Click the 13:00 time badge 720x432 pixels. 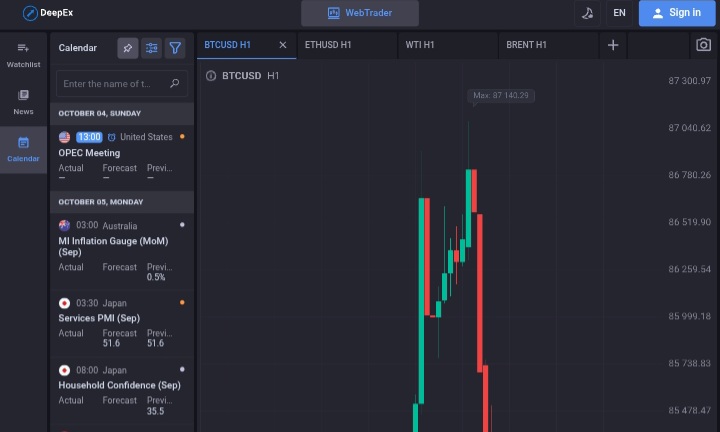[x=89, y=137]
